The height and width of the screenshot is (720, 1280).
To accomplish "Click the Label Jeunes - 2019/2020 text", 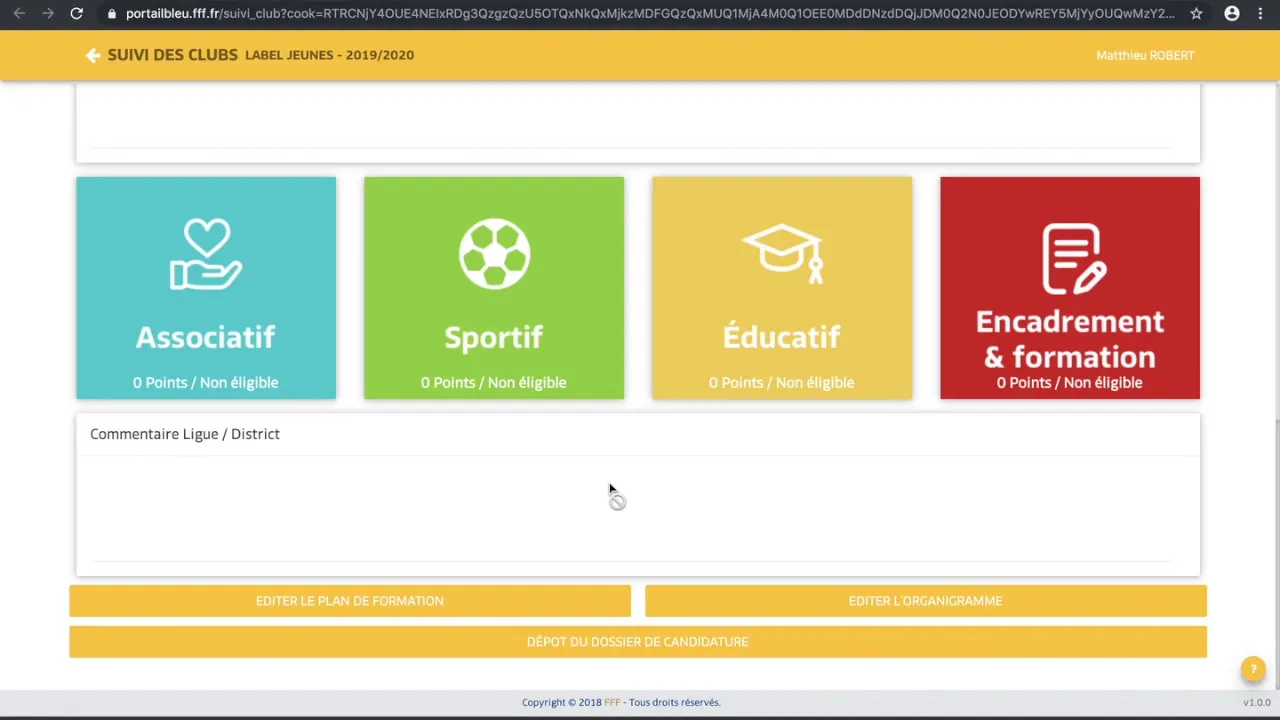I will point(329,55).
